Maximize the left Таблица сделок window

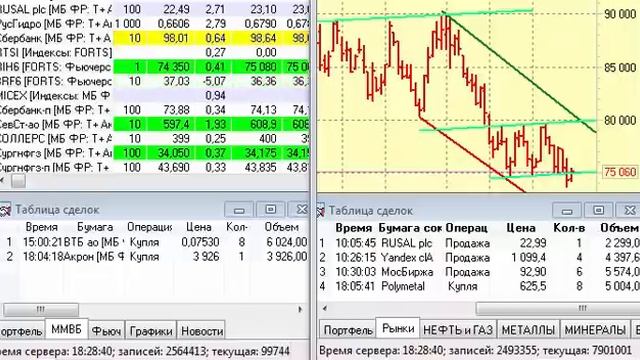tap(270, 210)
